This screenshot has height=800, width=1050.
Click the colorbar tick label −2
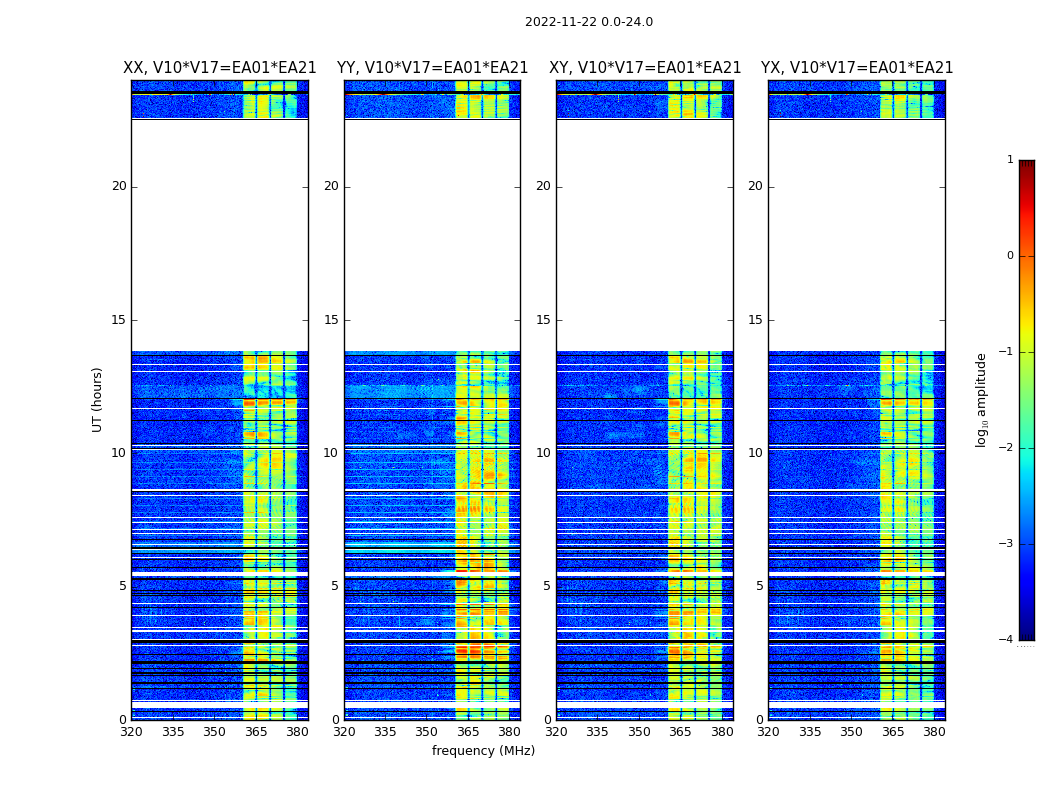(x=1009, y=448)
